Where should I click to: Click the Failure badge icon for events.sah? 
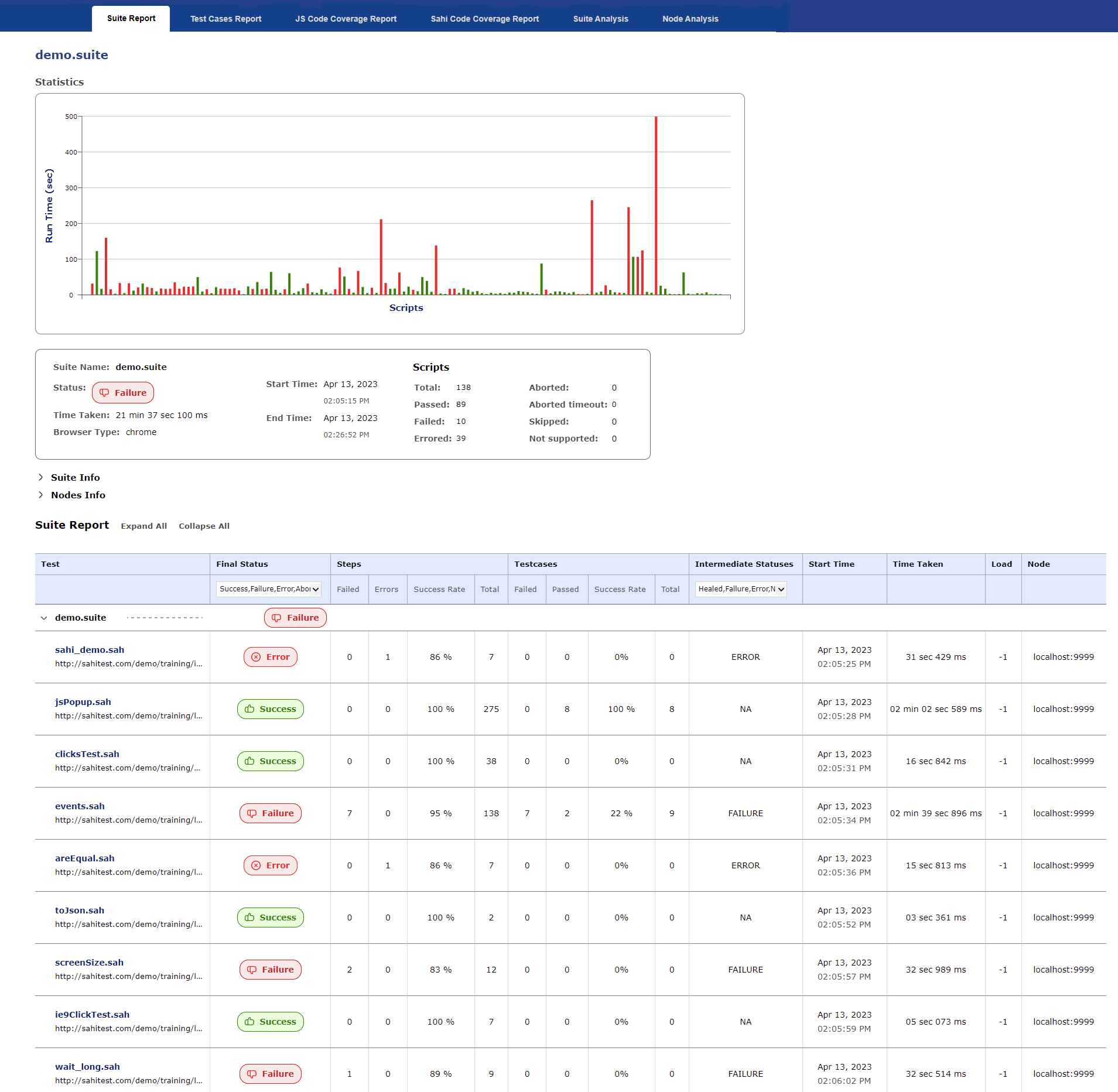[x=252, y=813]
